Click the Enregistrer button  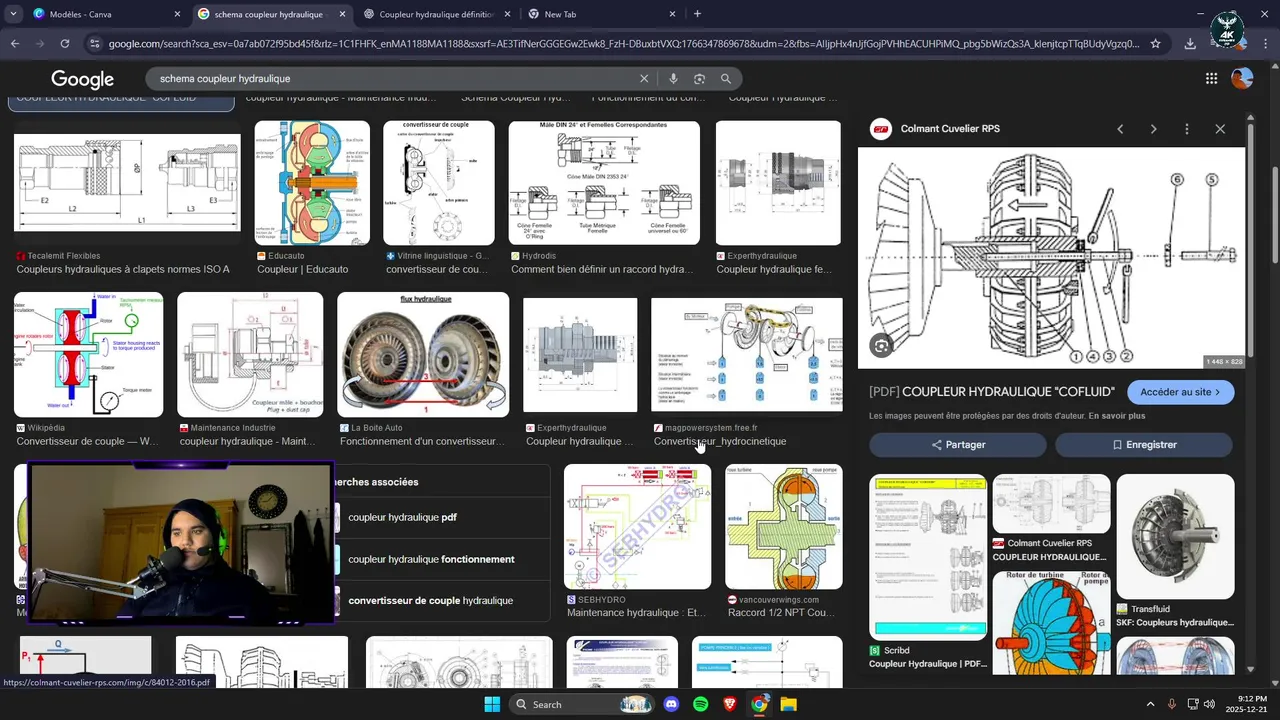click(x=1144, y=445)
